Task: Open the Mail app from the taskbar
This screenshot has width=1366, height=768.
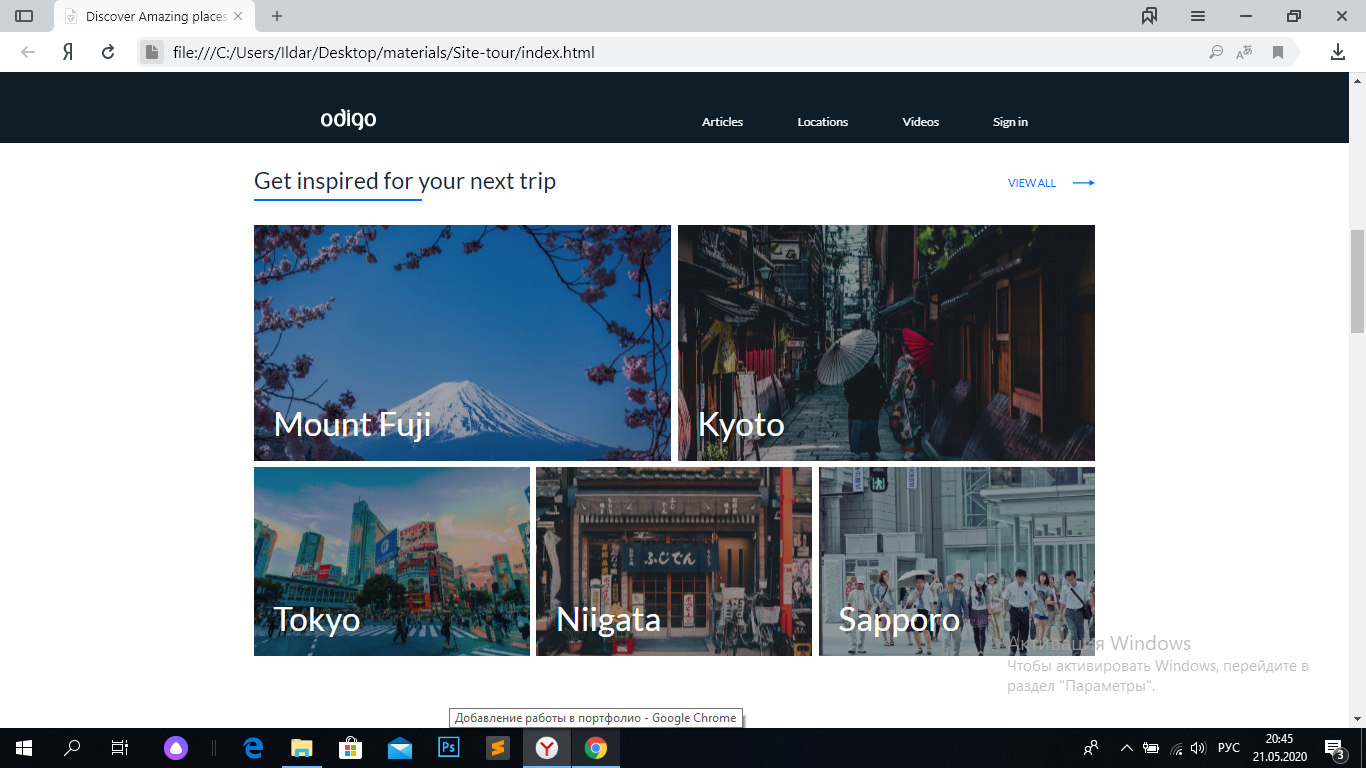Action: (399, 747)
